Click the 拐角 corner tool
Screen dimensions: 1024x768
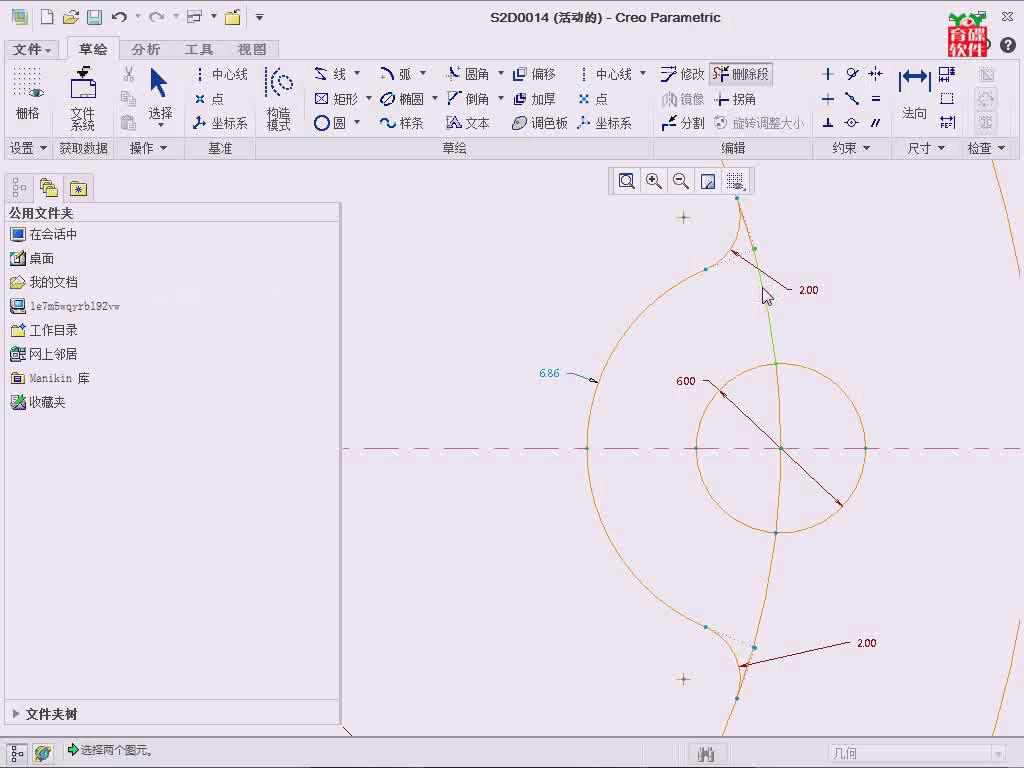click(x=735, y=99)
